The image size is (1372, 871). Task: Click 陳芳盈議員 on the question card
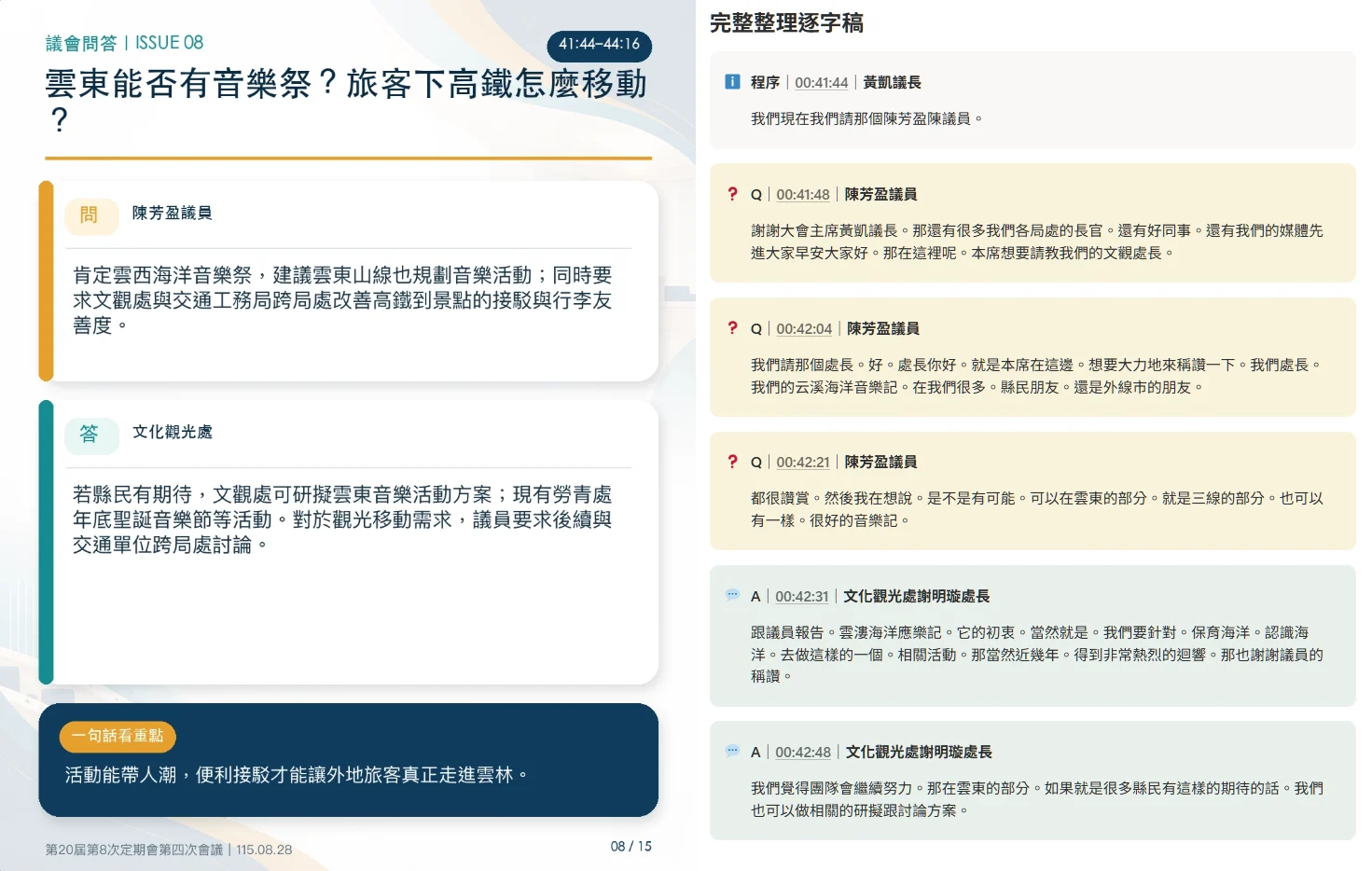point(172,213)
